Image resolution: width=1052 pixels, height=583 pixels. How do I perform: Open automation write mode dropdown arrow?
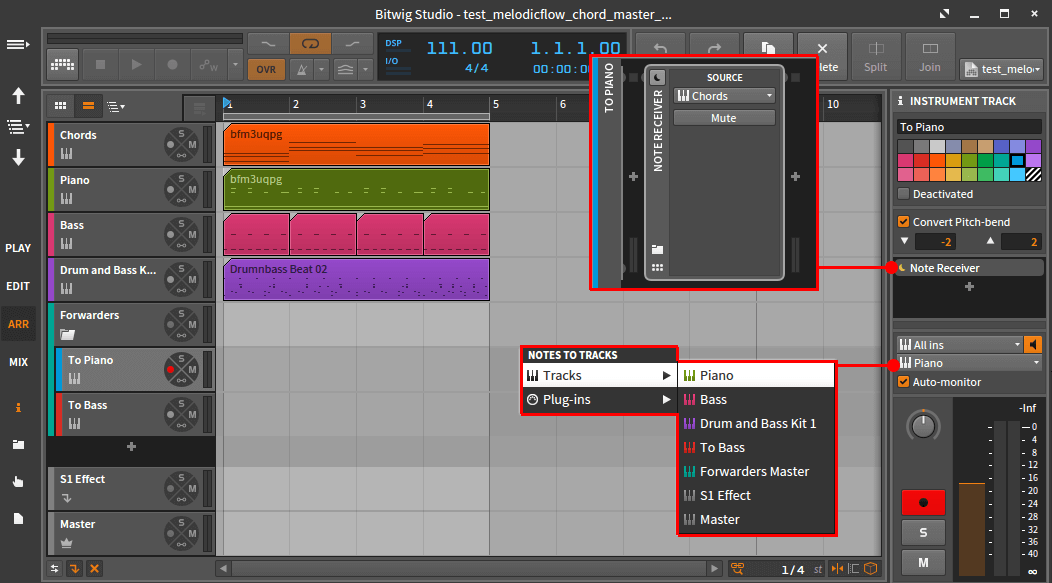(x=235, y=65)
